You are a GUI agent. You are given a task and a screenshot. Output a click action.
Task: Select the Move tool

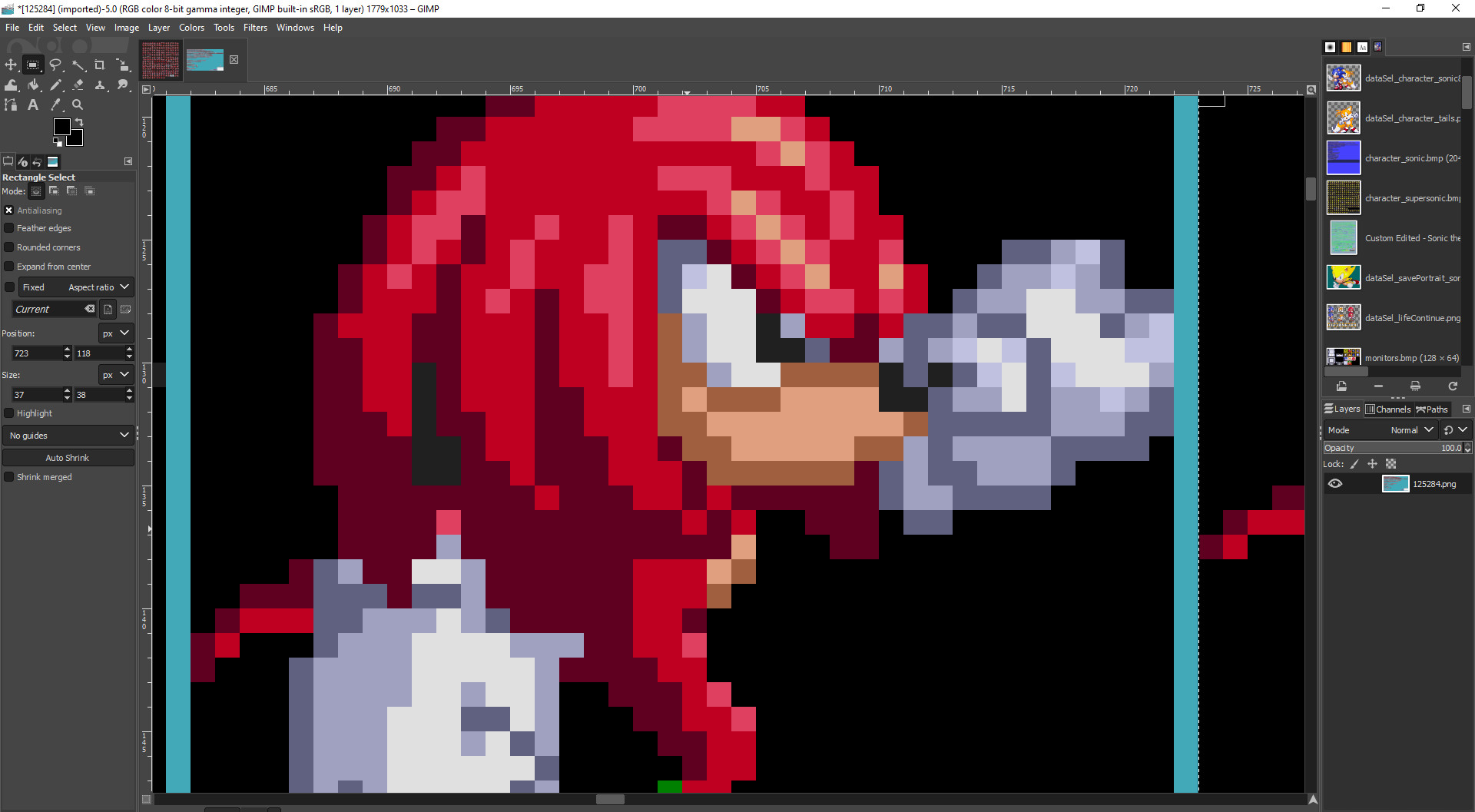11,65
